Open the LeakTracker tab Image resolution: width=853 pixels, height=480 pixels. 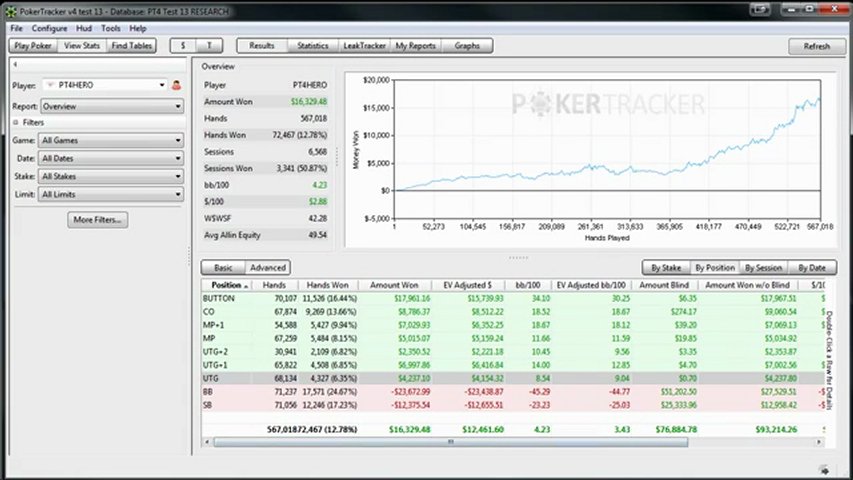[x=364, y=46]
